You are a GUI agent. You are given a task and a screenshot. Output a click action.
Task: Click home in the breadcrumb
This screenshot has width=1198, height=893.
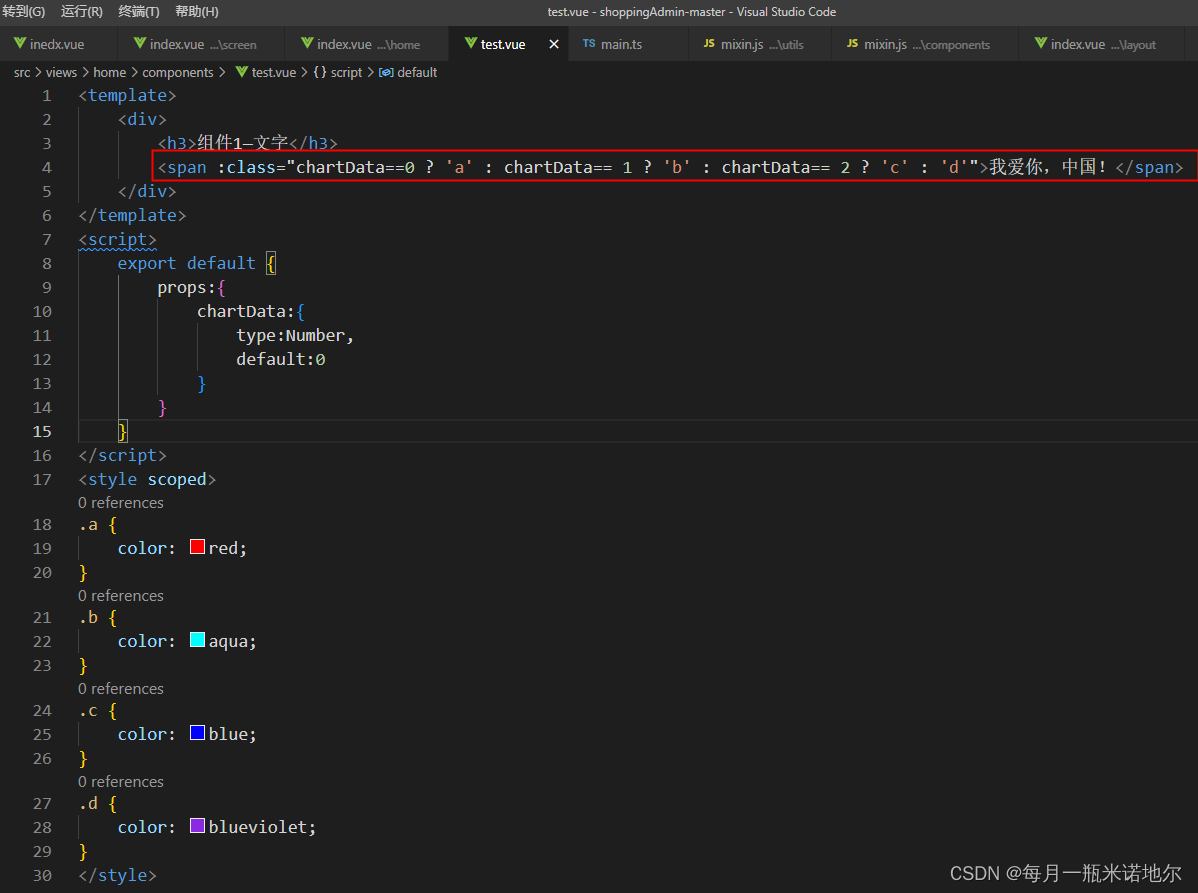[109, 73]
